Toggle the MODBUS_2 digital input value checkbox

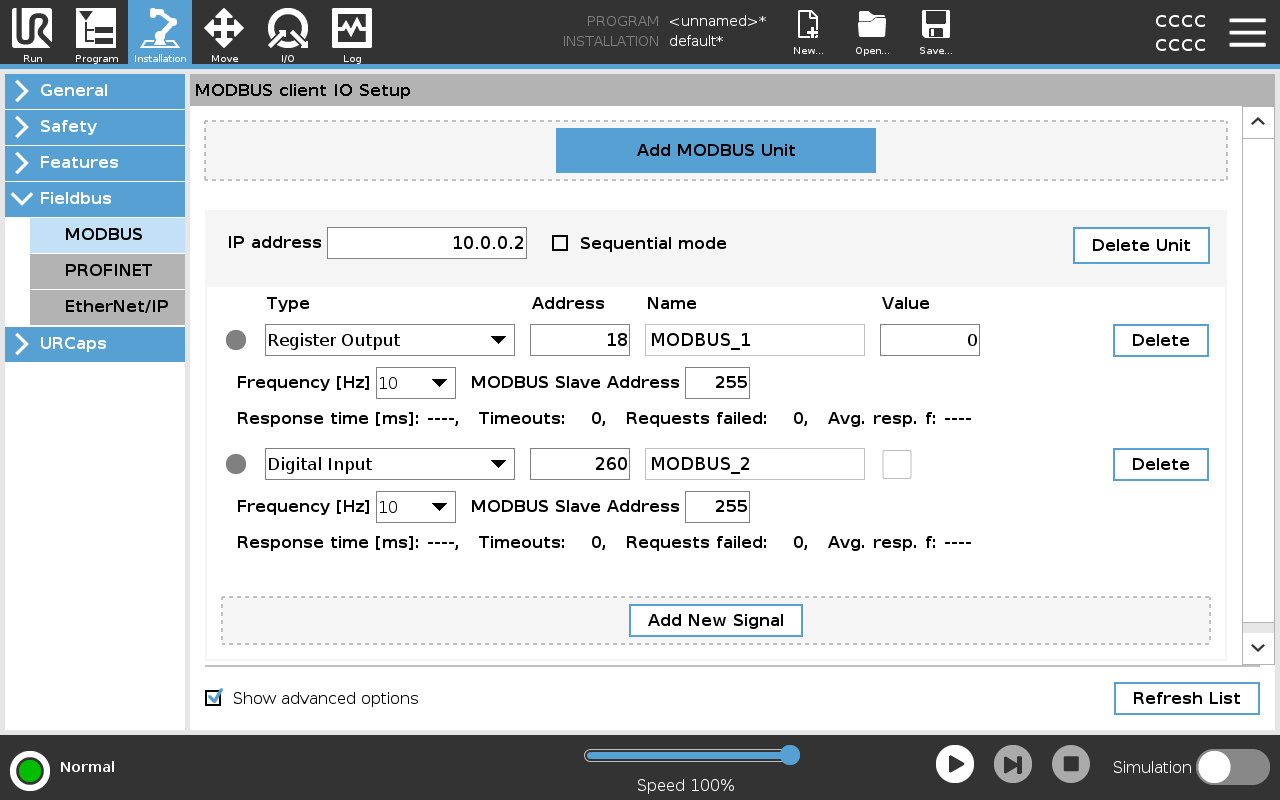click(897, 463)
